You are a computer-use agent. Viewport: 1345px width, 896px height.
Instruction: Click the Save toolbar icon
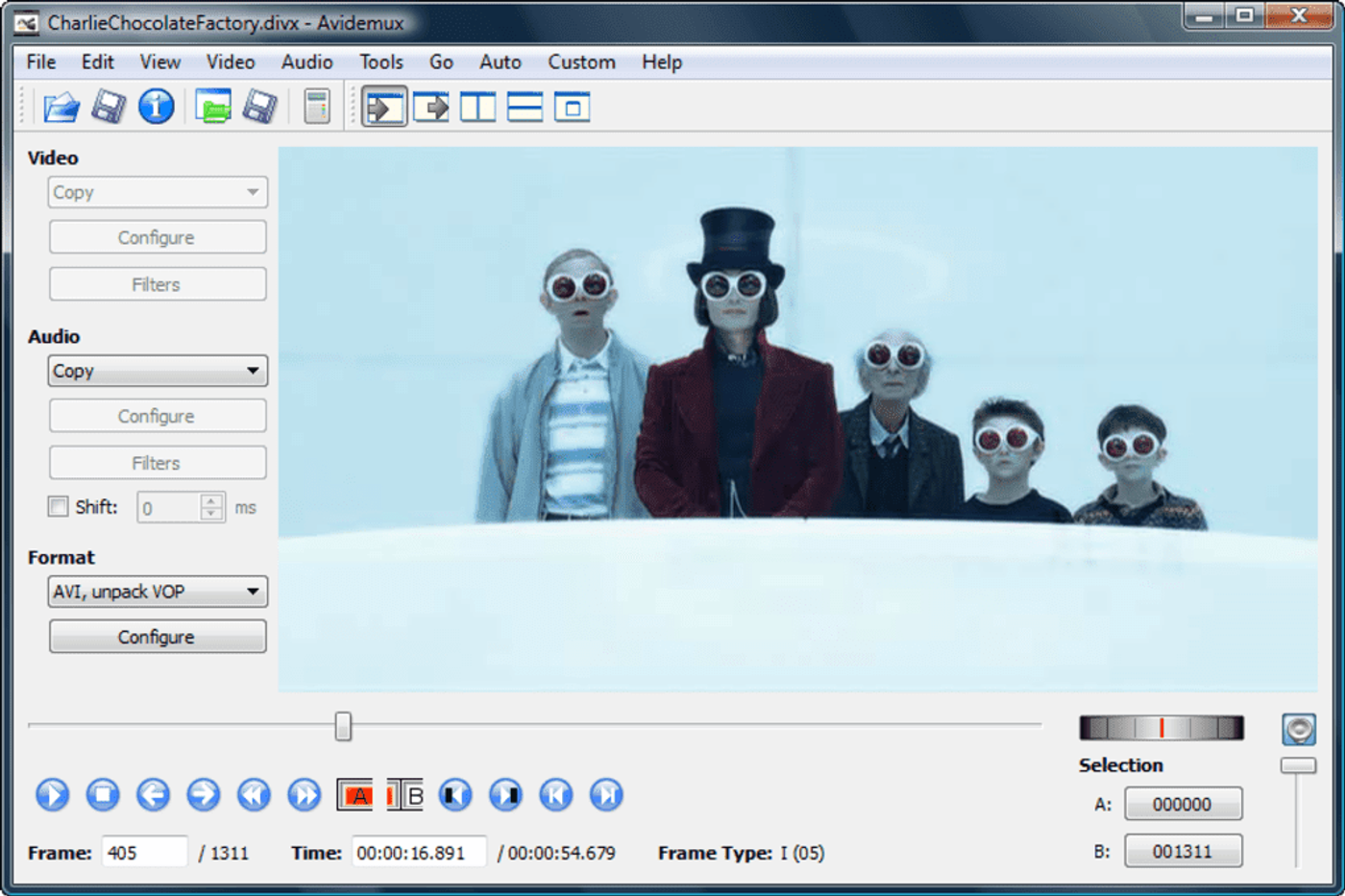point(109,107)
